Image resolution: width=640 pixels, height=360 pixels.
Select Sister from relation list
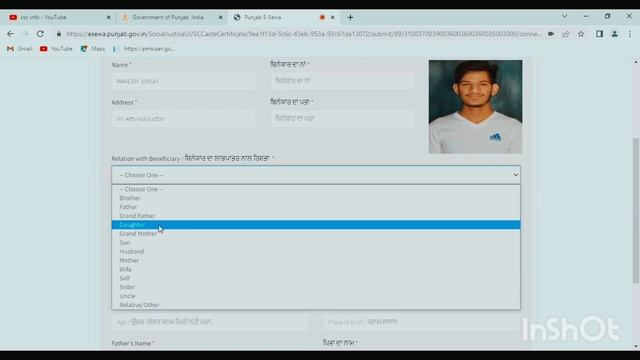pyautogui.click(x=316, y=287)
